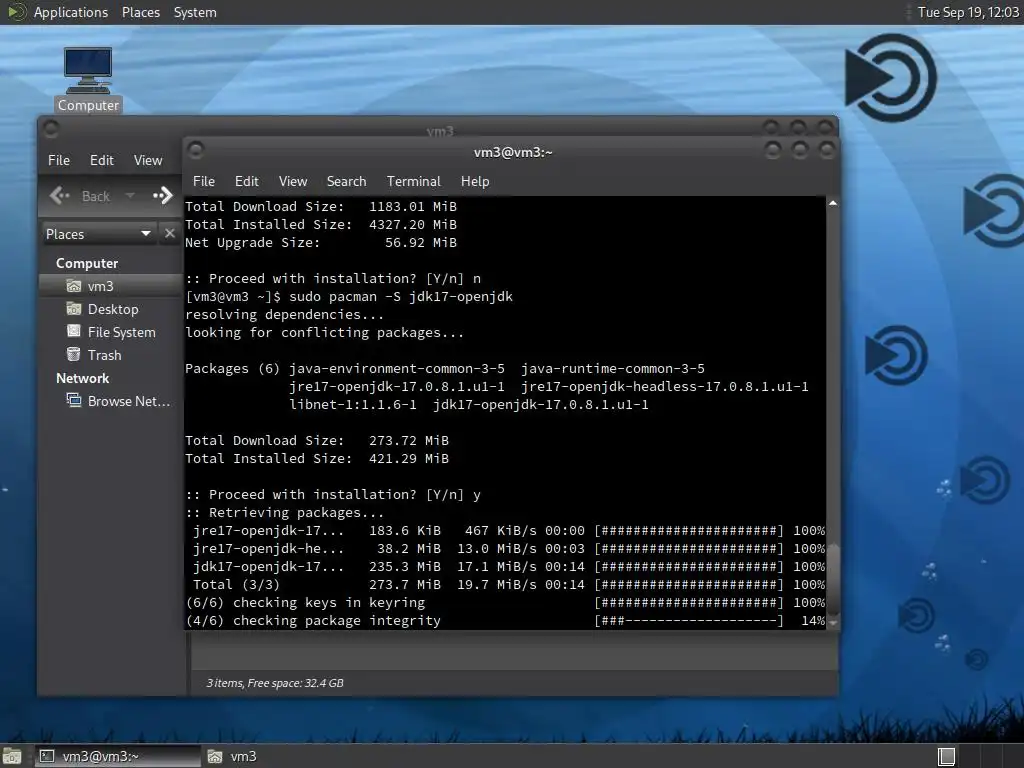The width and height of the screenshot is (1024, 768).
Task: Open the Terminal menu
Action: click(413, 181)
